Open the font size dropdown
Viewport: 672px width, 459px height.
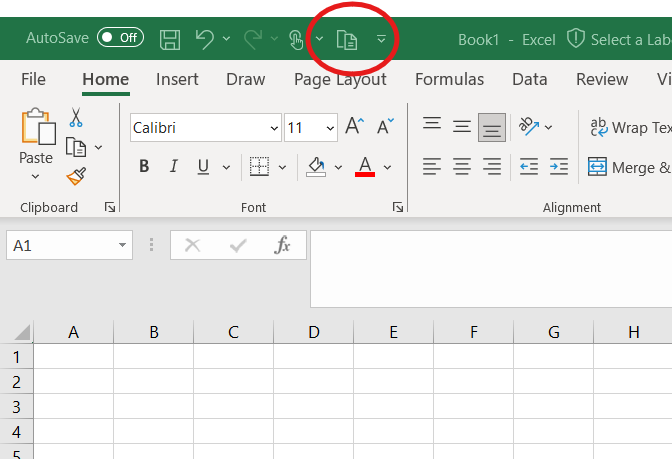click(x=331, y=128)
